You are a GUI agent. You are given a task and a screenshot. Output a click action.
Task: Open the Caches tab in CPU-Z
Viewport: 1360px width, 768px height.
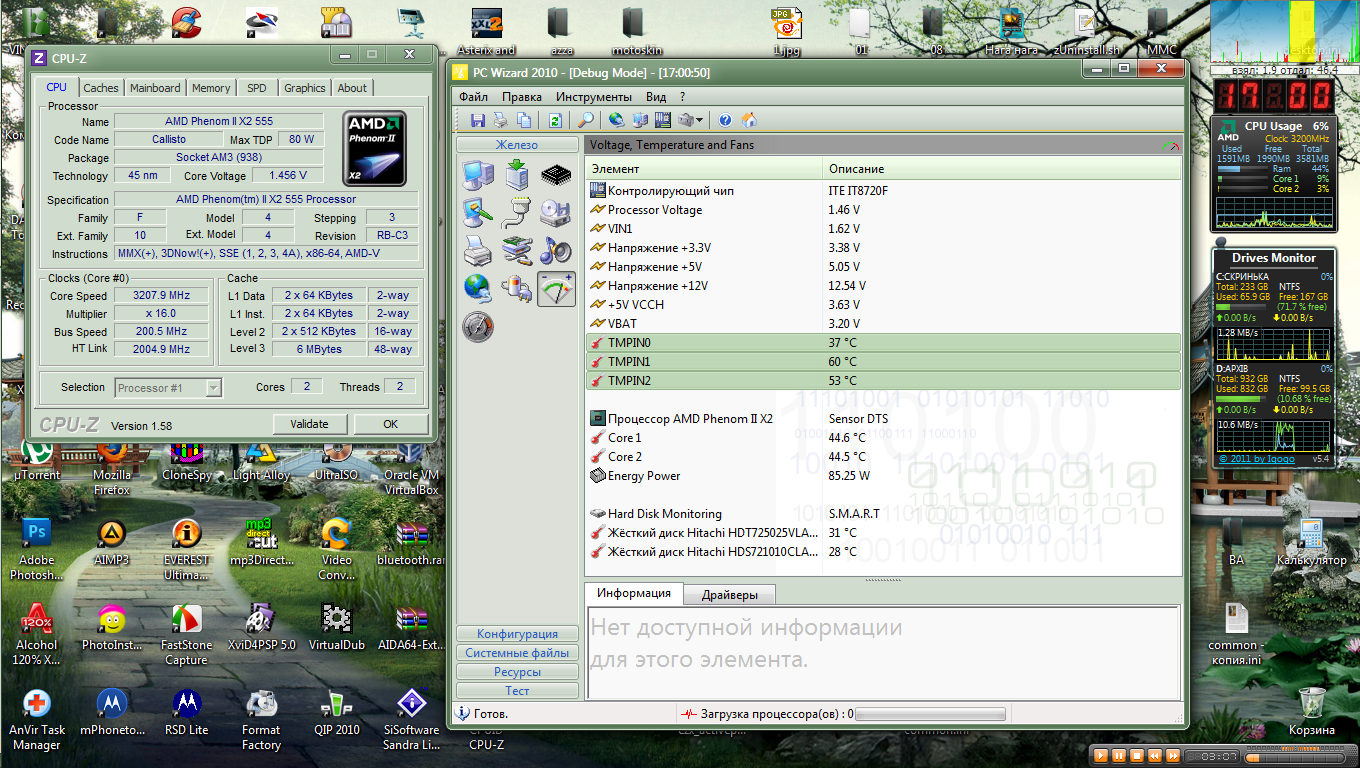tap(101, 88)
